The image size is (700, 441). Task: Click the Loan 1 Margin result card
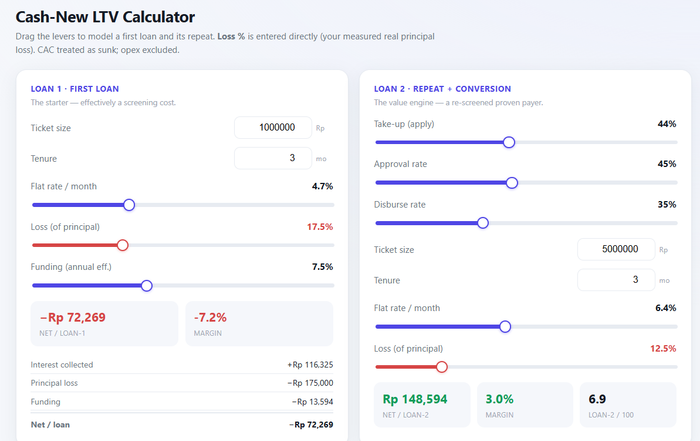coord(259,324)
